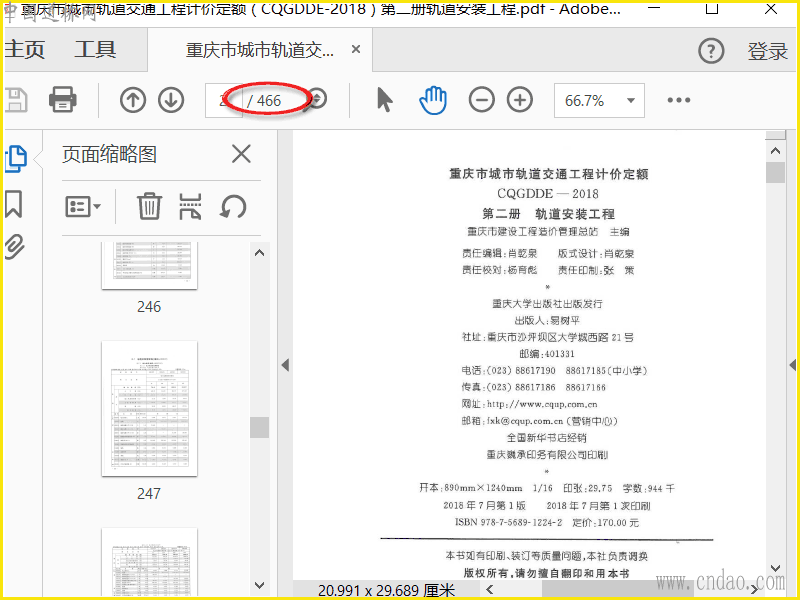This screenshot has height=600, width=800.
Task: Select the thumbnail below page 247
Action: (x=149, y=562)
